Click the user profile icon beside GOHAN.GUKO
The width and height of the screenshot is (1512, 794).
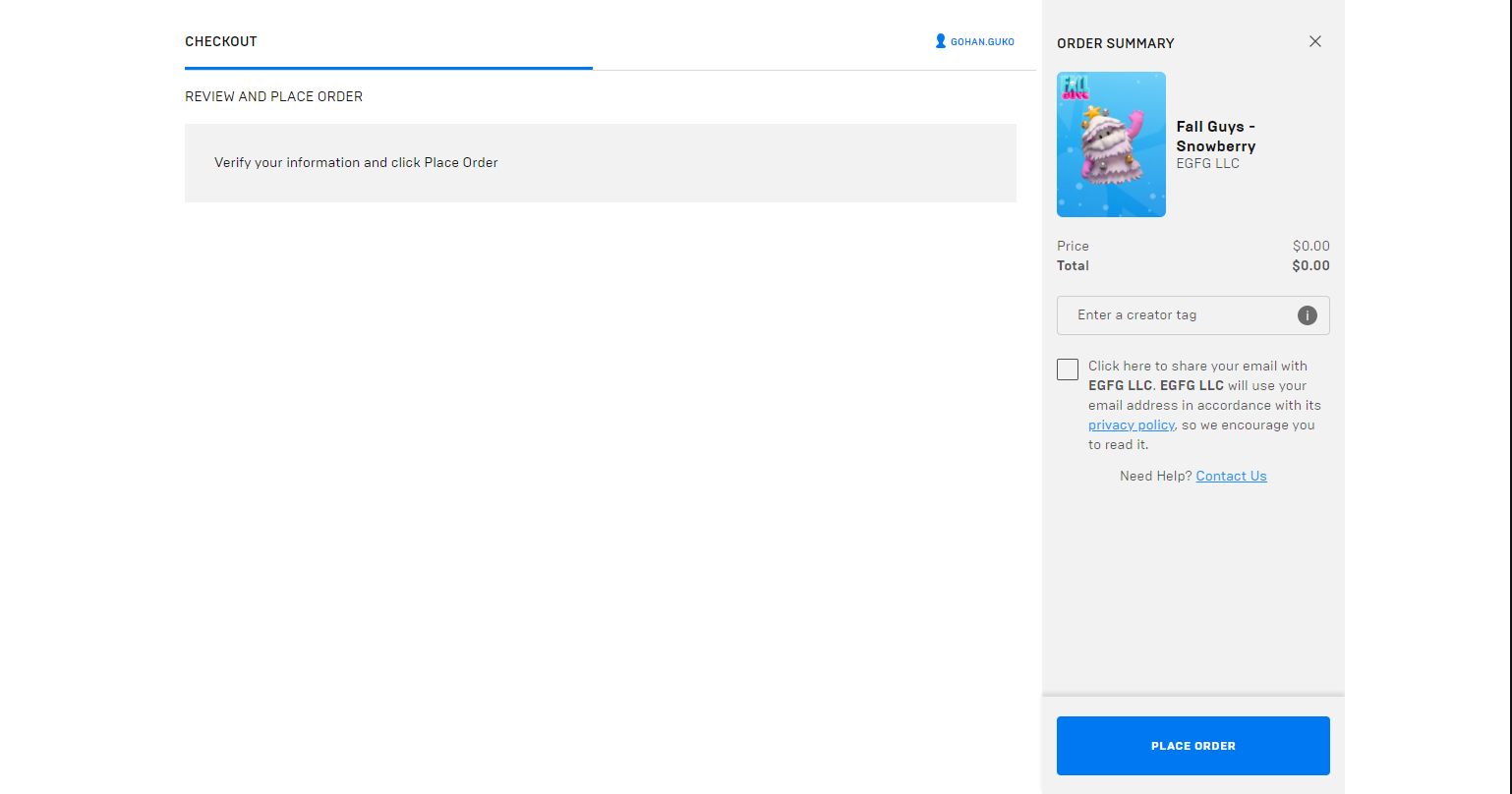(940, 41)
